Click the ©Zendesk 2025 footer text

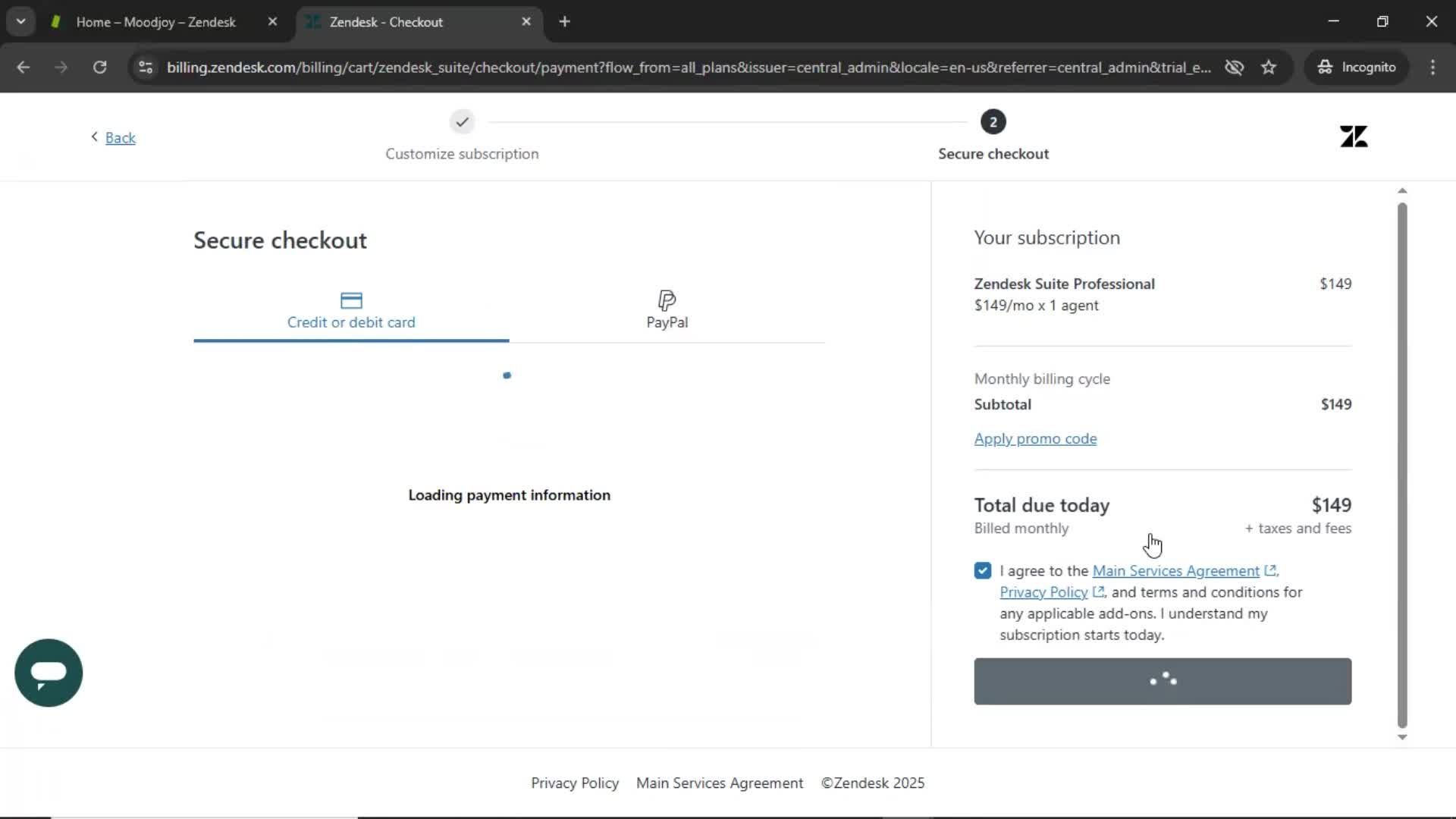point(873,783)
